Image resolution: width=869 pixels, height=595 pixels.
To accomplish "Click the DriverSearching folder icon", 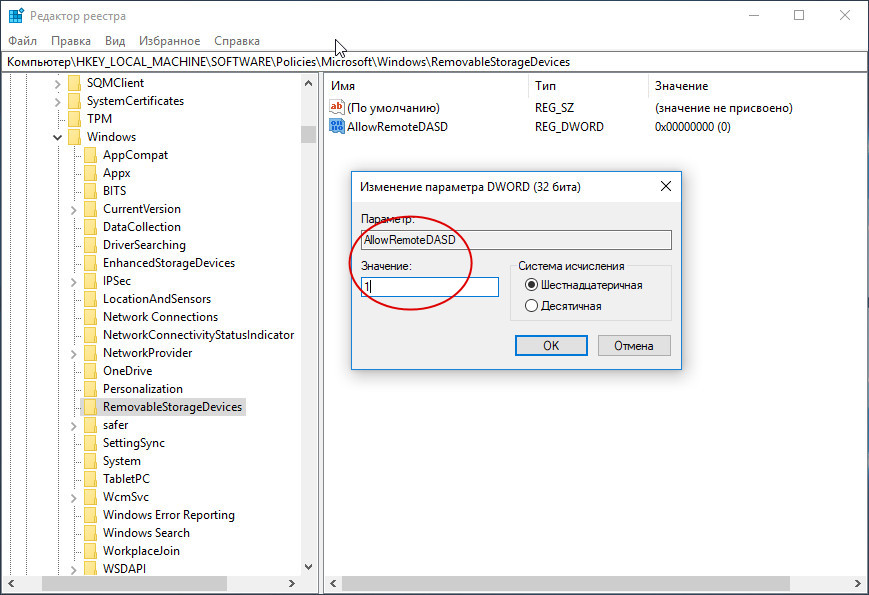I will [x=90, y=245].
